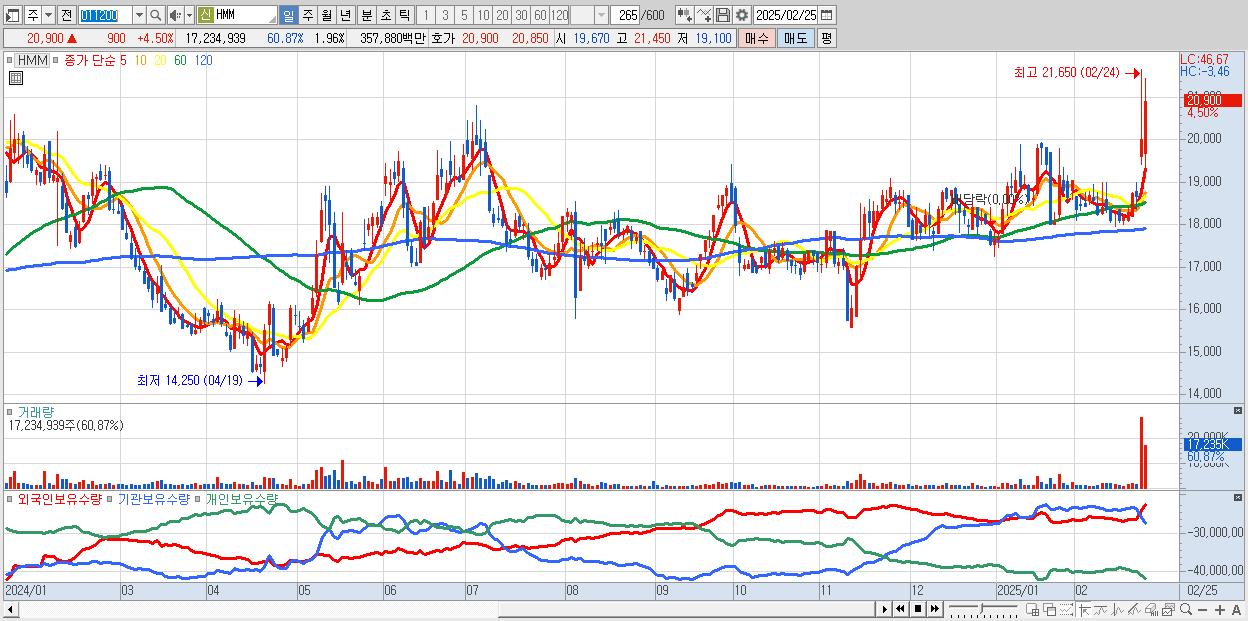This screenshot has width=1248, height=621.
Task: Click the eraser with bars icon at bottom
Action: tap(1152, 610)
